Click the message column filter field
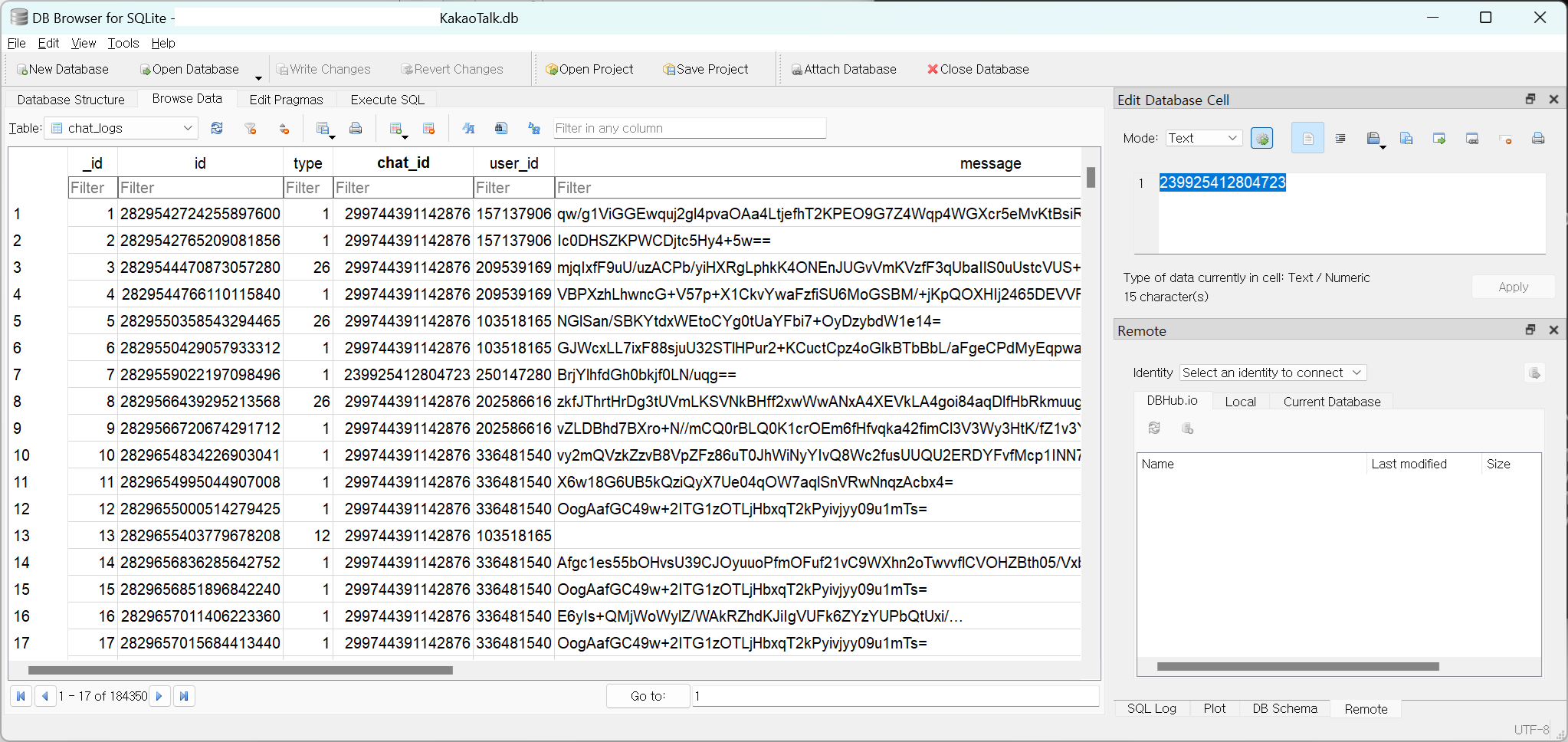 [817, 188]
